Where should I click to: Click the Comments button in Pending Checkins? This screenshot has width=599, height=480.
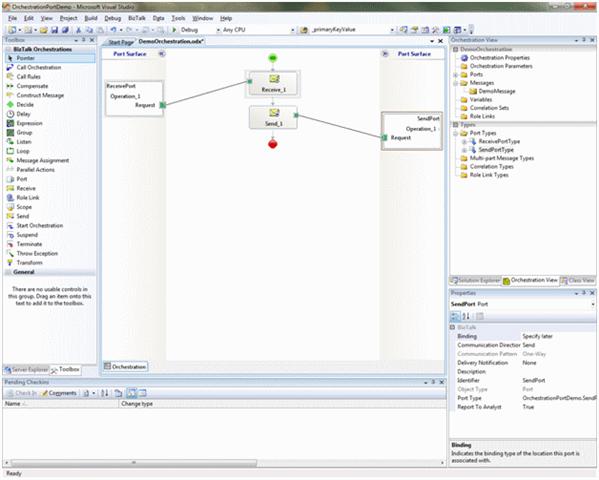(58, 393)
